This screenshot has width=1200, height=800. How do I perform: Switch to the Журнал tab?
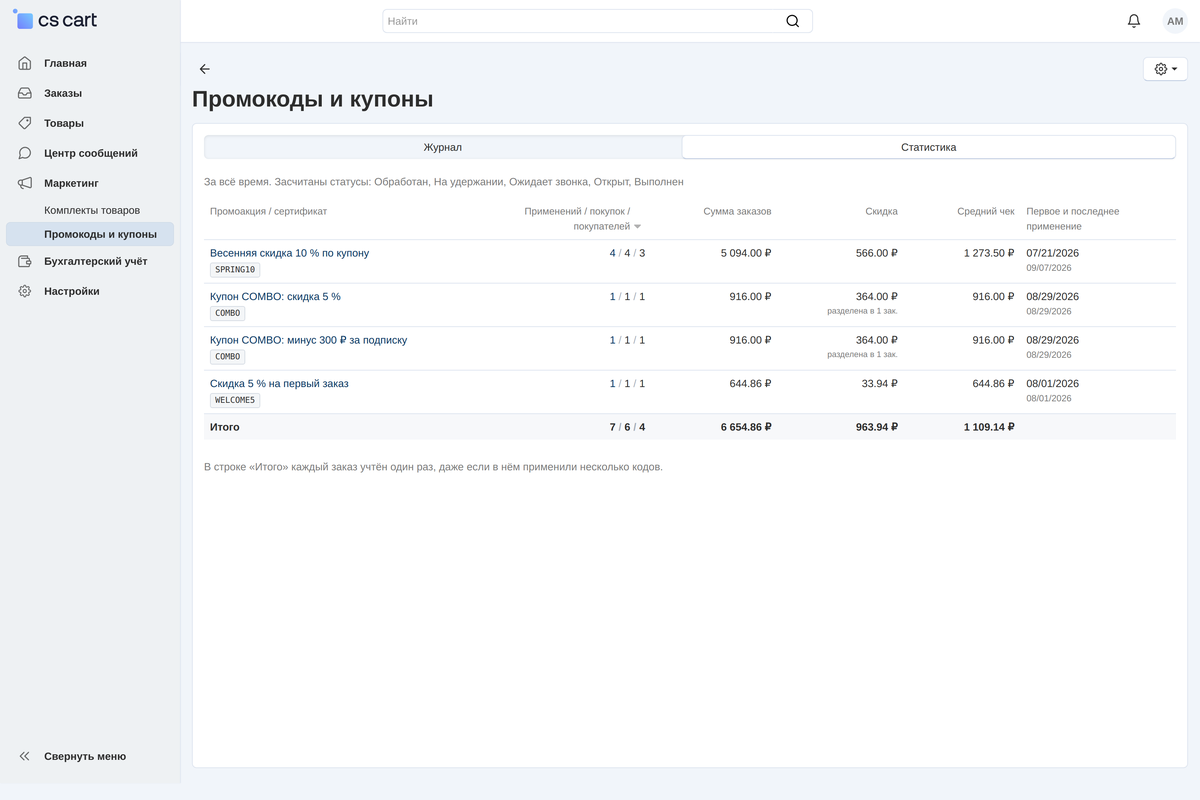click(x=443, y=147)
